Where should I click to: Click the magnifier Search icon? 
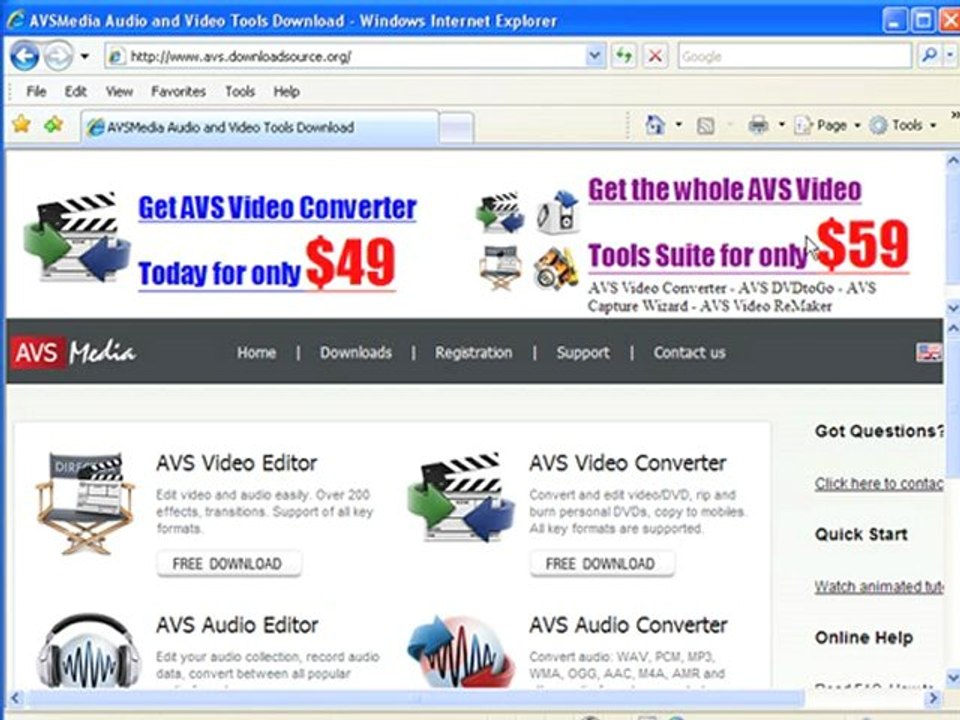pyautogui.click(x=928, y=56)
